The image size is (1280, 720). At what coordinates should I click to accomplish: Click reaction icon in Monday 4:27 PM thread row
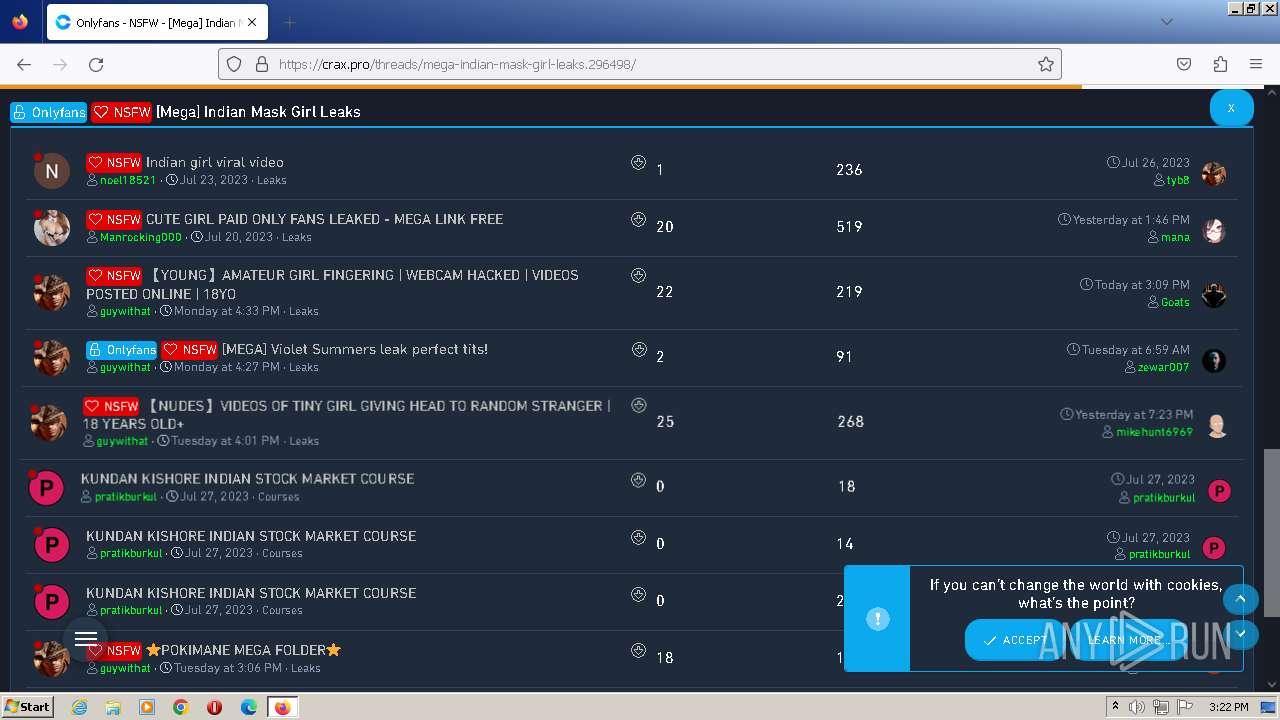[x=638, y=349]
